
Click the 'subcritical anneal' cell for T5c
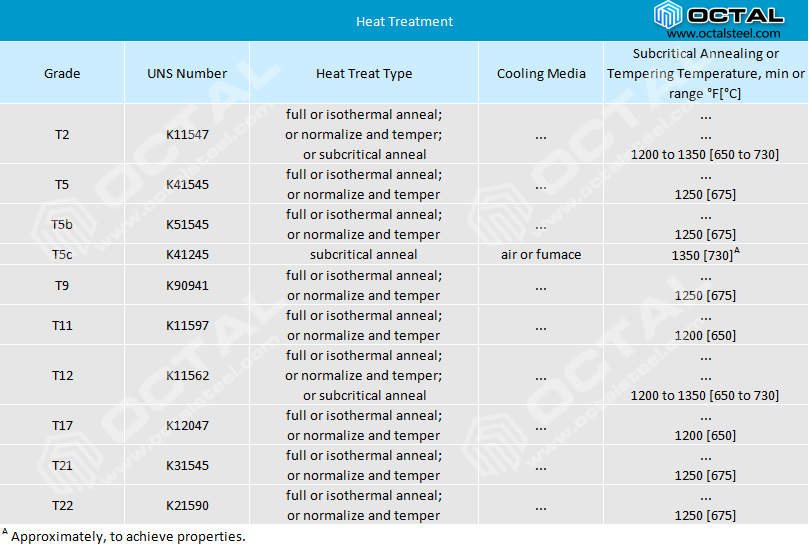point(364,255)
